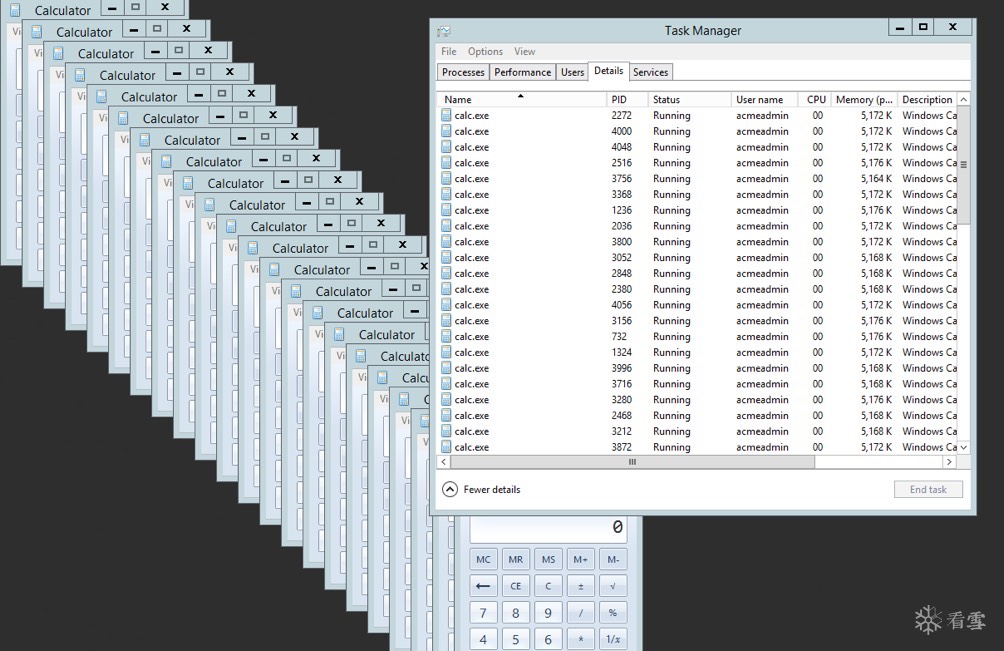Sort by the Status column header
The image size is (1004, 651).
689,99
